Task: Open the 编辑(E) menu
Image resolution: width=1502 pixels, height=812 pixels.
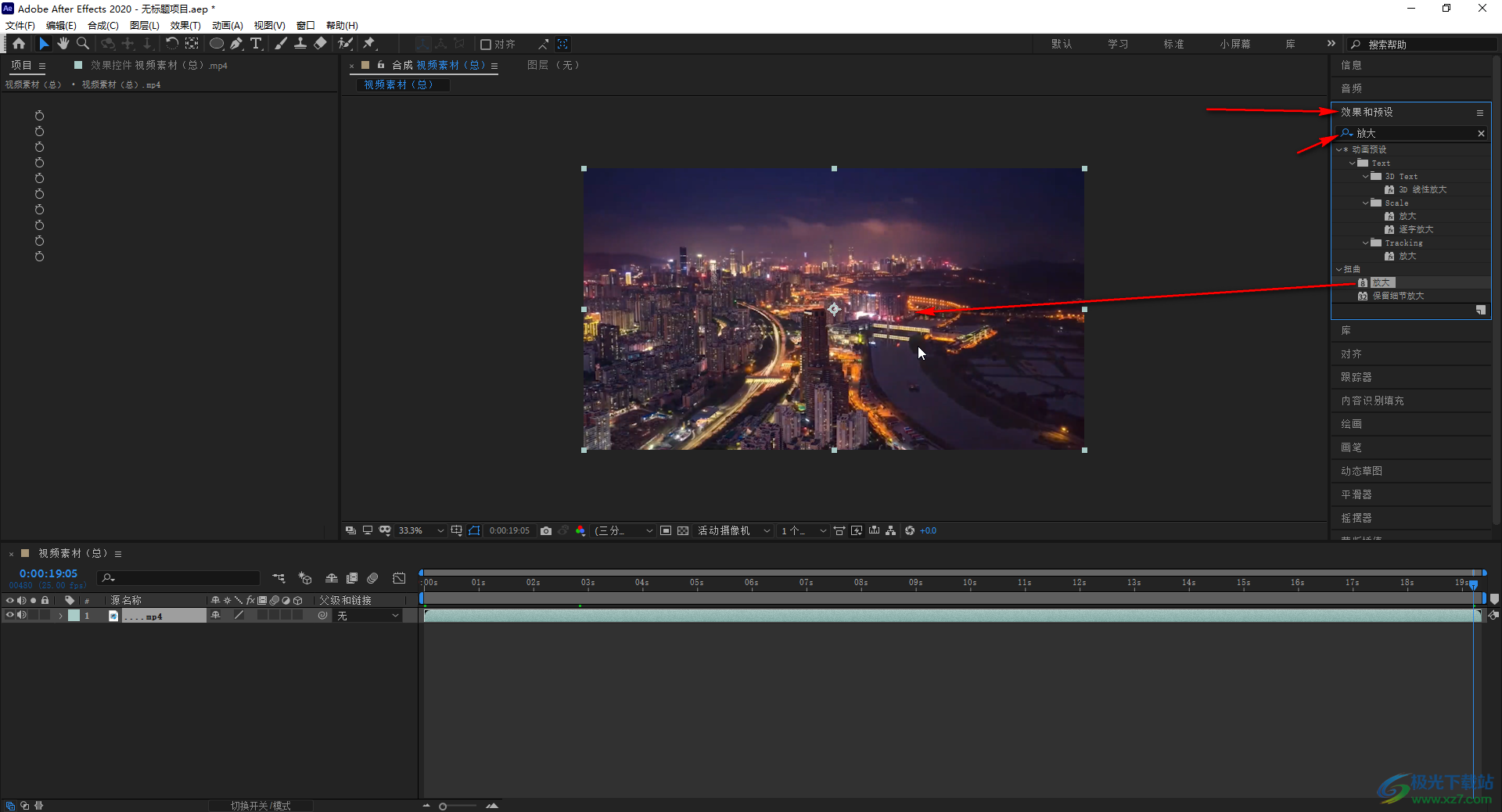Action: 61,25
